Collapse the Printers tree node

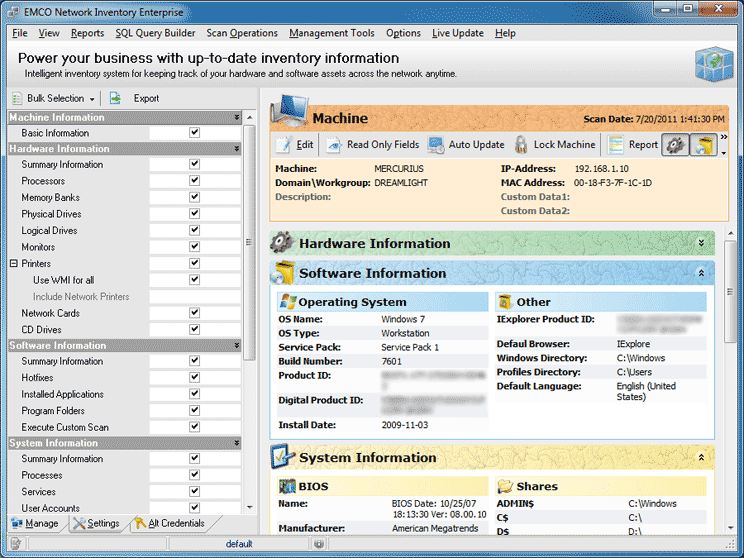14,264
